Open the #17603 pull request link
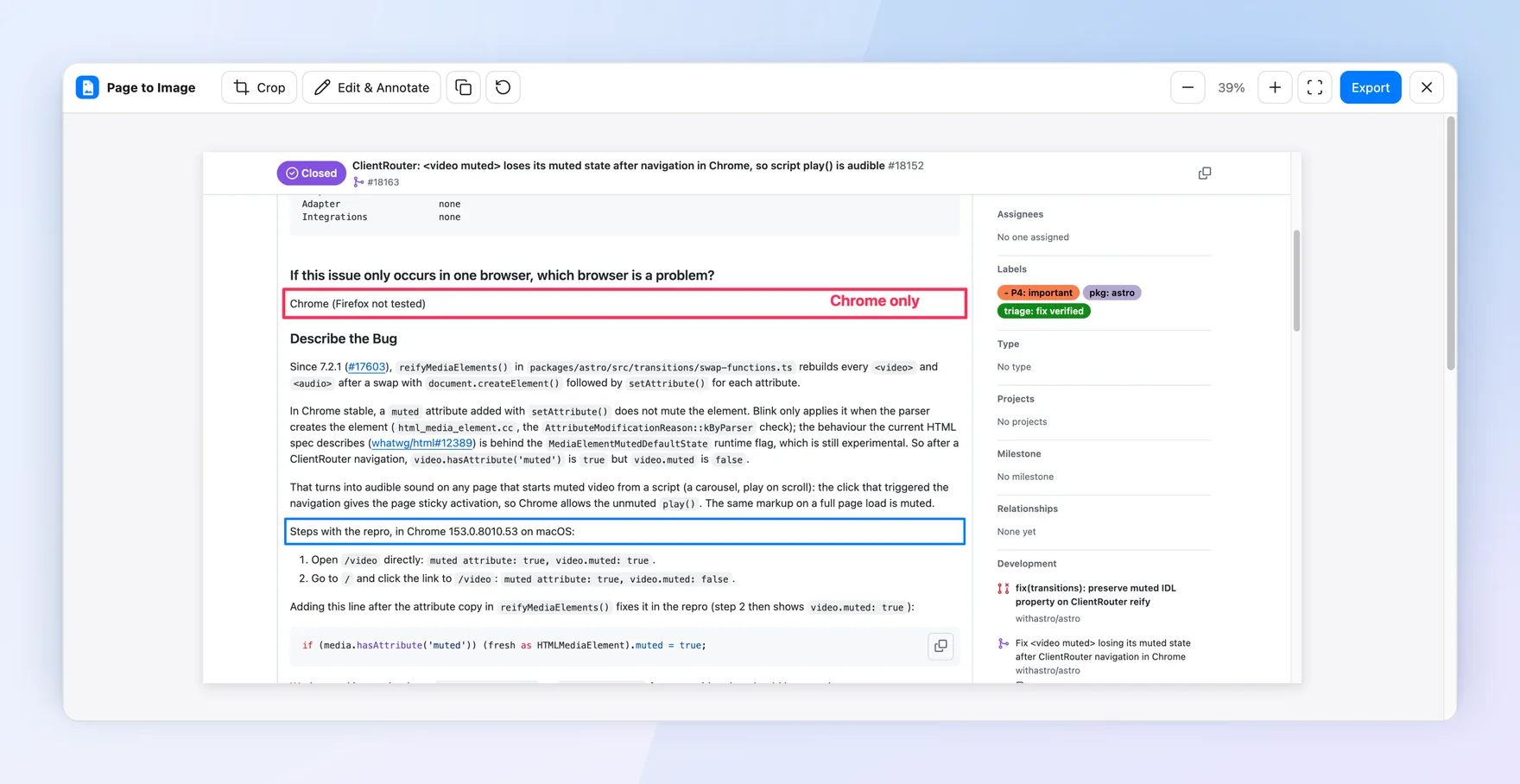The height and width of the screenshot is (784, 1520). [367, 367]
